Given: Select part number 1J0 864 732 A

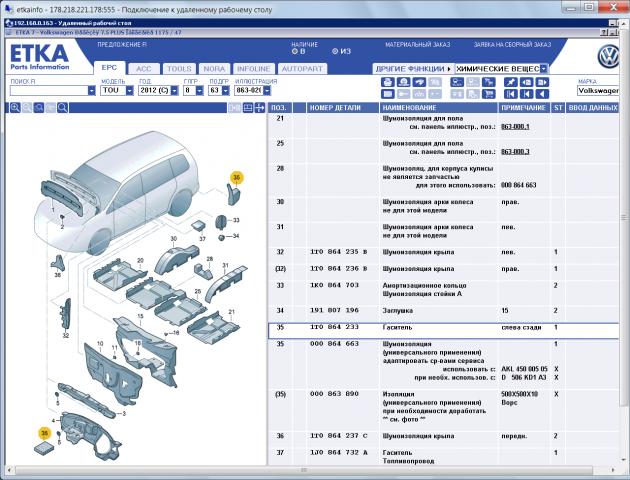Looking at the screenshot, I should pyautogui.click(x=339, y=453).
